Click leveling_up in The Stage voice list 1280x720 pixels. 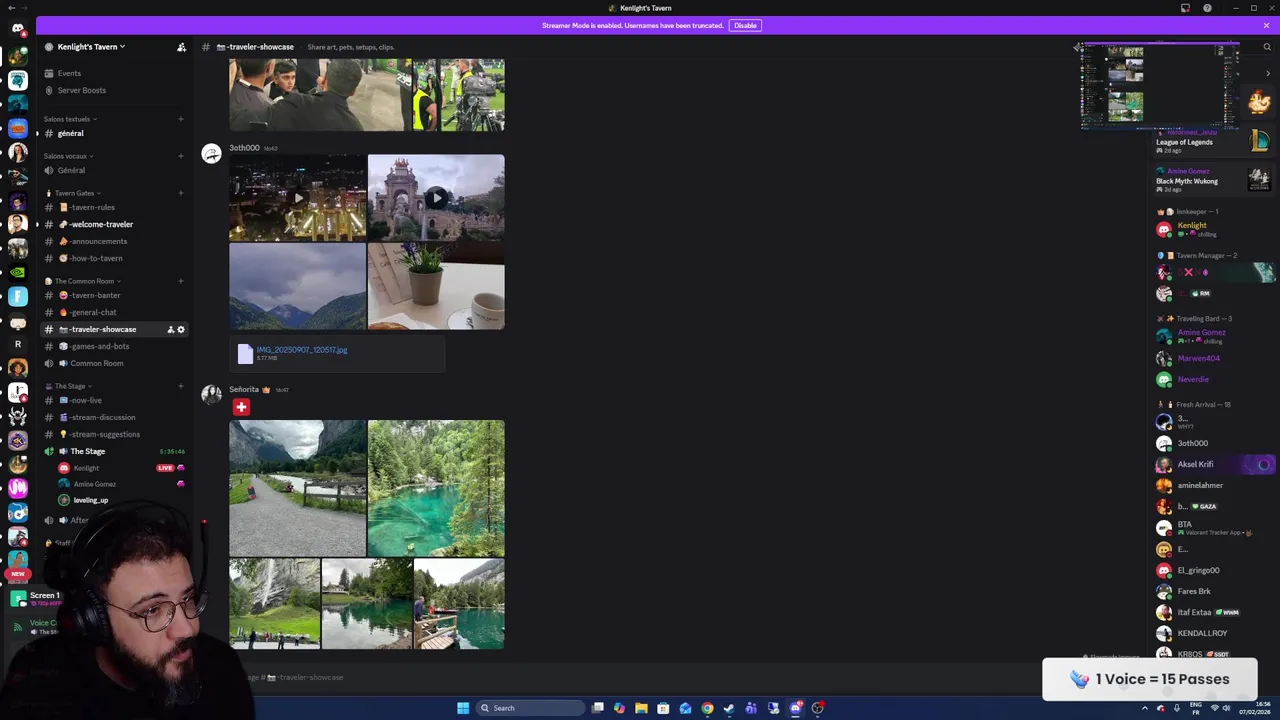[x=90, y=500]
